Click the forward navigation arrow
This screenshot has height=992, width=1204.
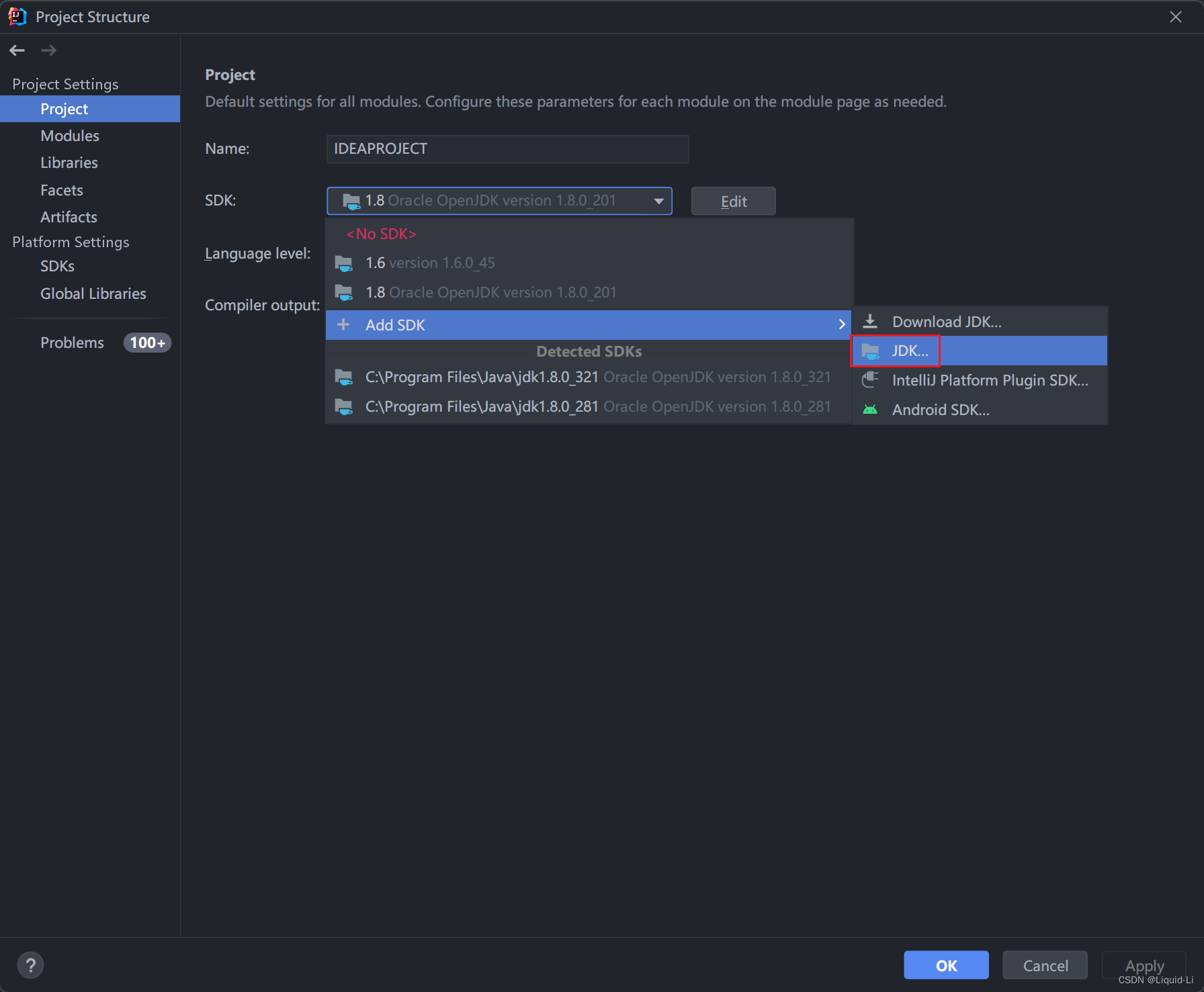click(48, 50)
